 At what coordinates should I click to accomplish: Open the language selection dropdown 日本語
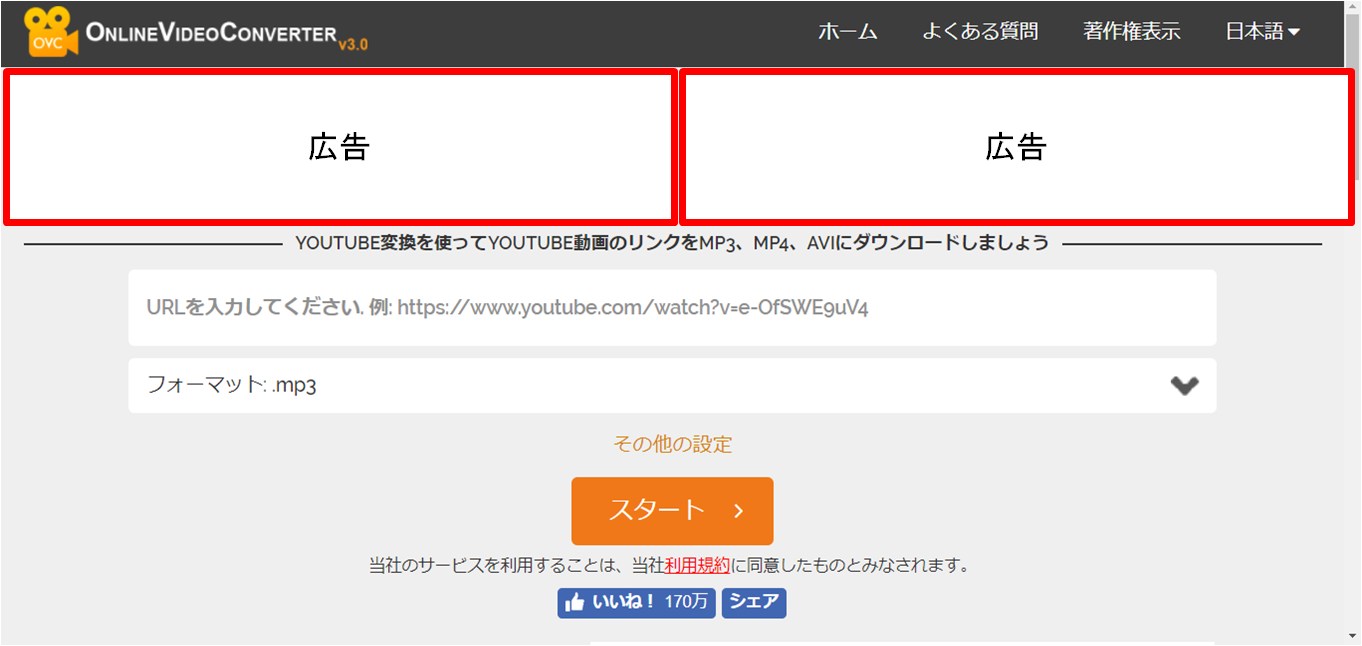[1258, 31]
